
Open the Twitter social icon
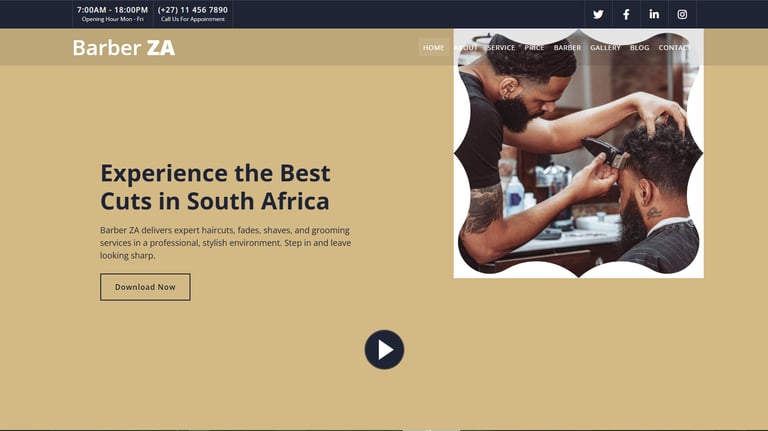click(598, 14)
